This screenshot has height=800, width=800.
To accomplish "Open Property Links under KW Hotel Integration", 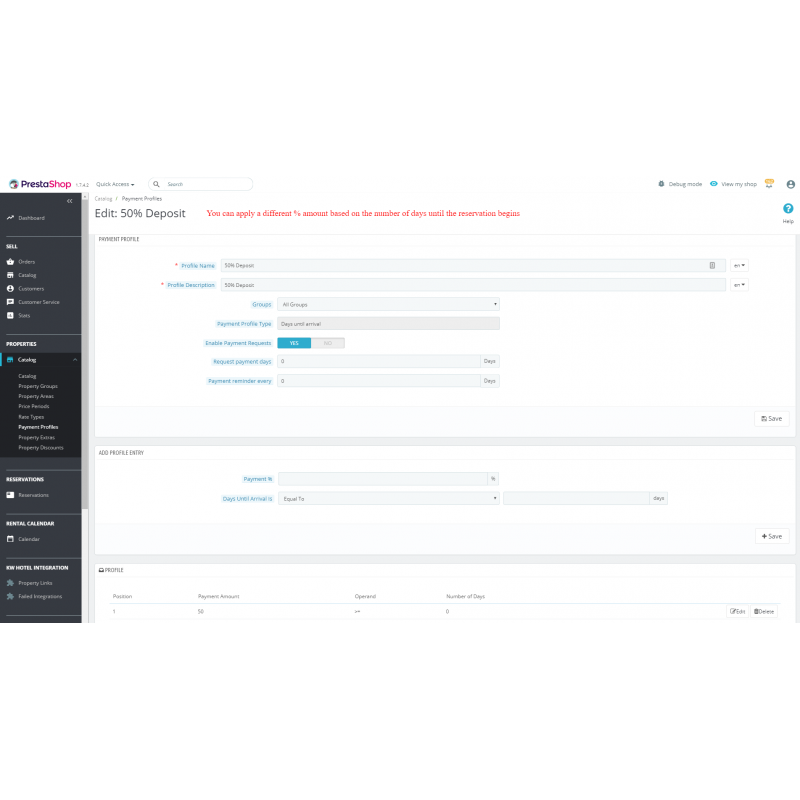I will [x=35, y=583].
